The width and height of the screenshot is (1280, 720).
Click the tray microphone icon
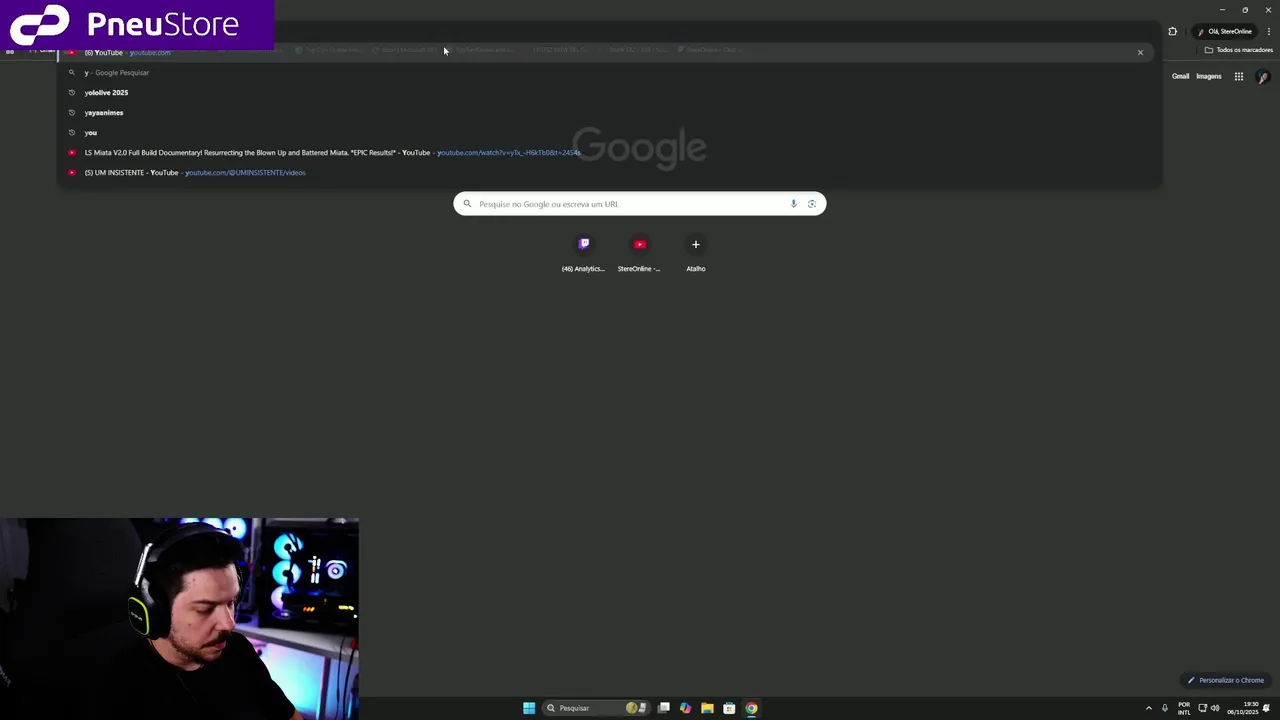[1164, 708]
